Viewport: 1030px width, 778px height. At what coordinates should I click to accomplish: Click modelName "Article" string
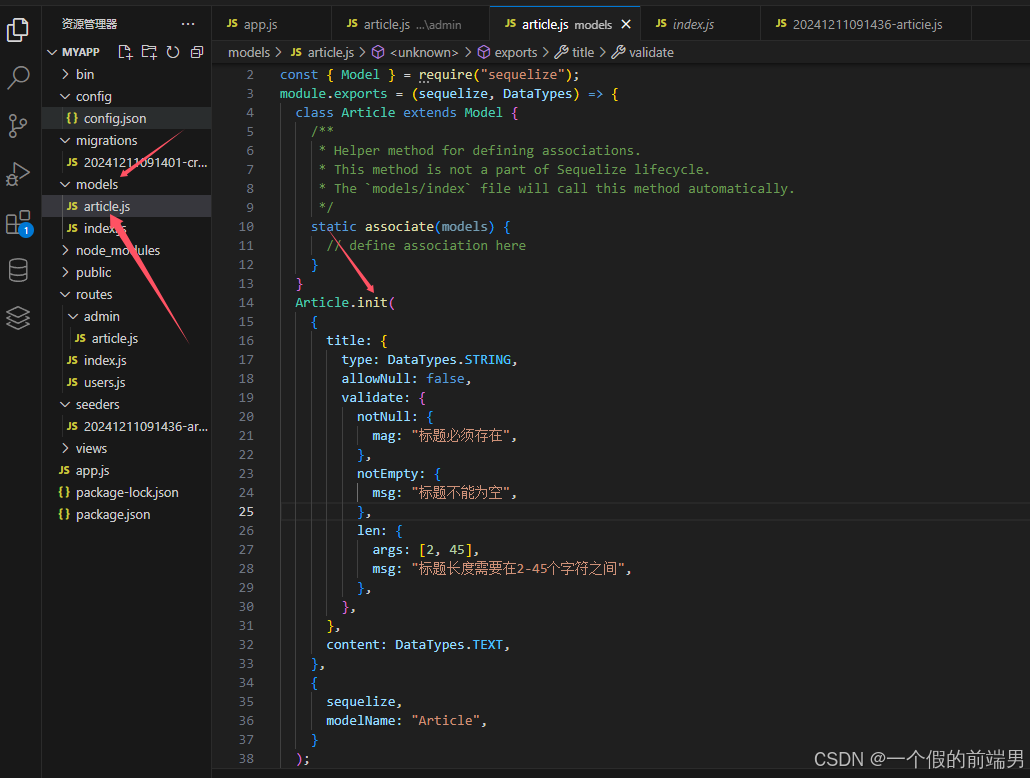pyautogui.click(x=445, y=721)
